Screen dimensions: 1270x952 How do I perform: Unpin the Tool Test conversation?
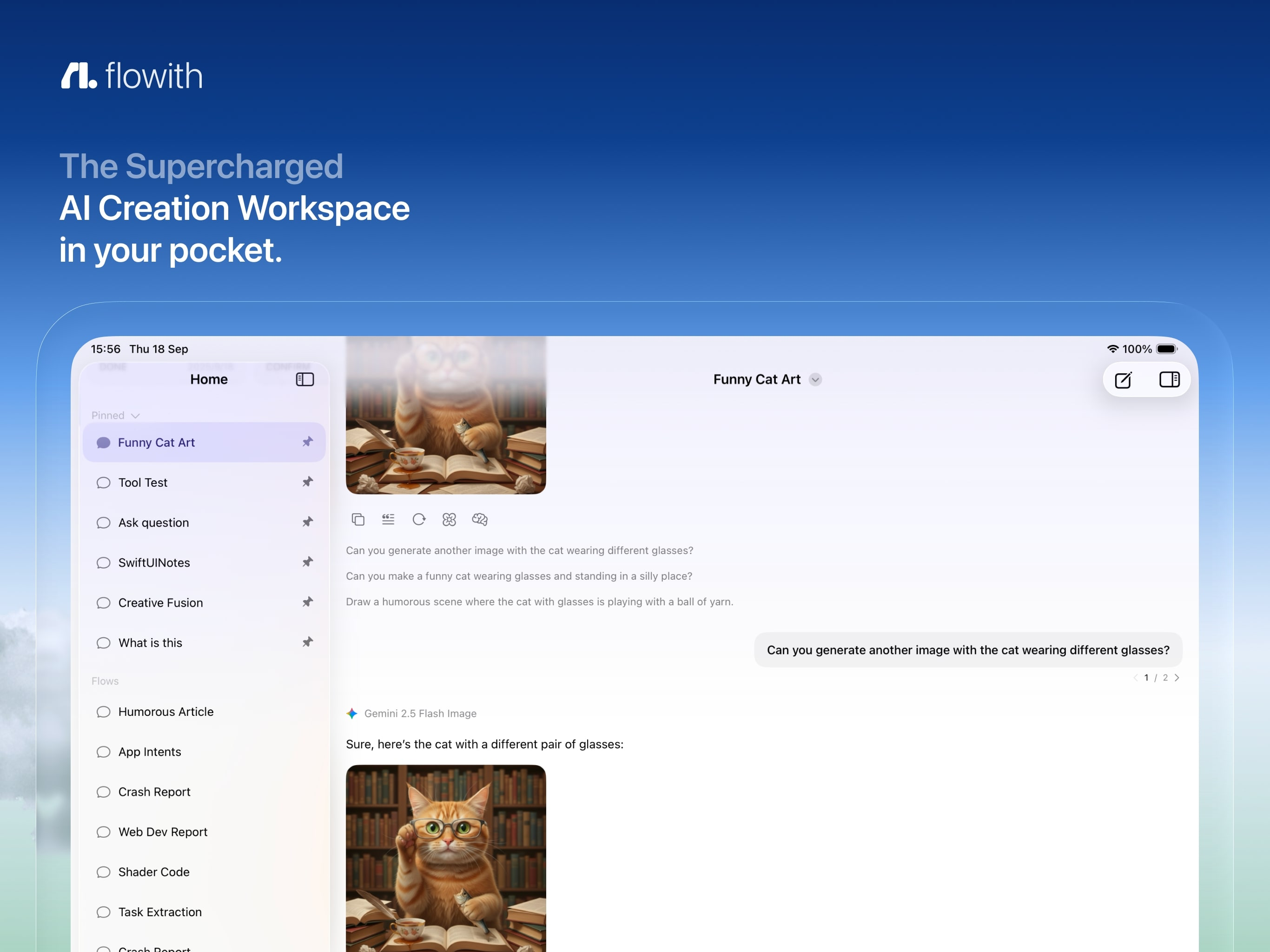(x=308, y=482)
